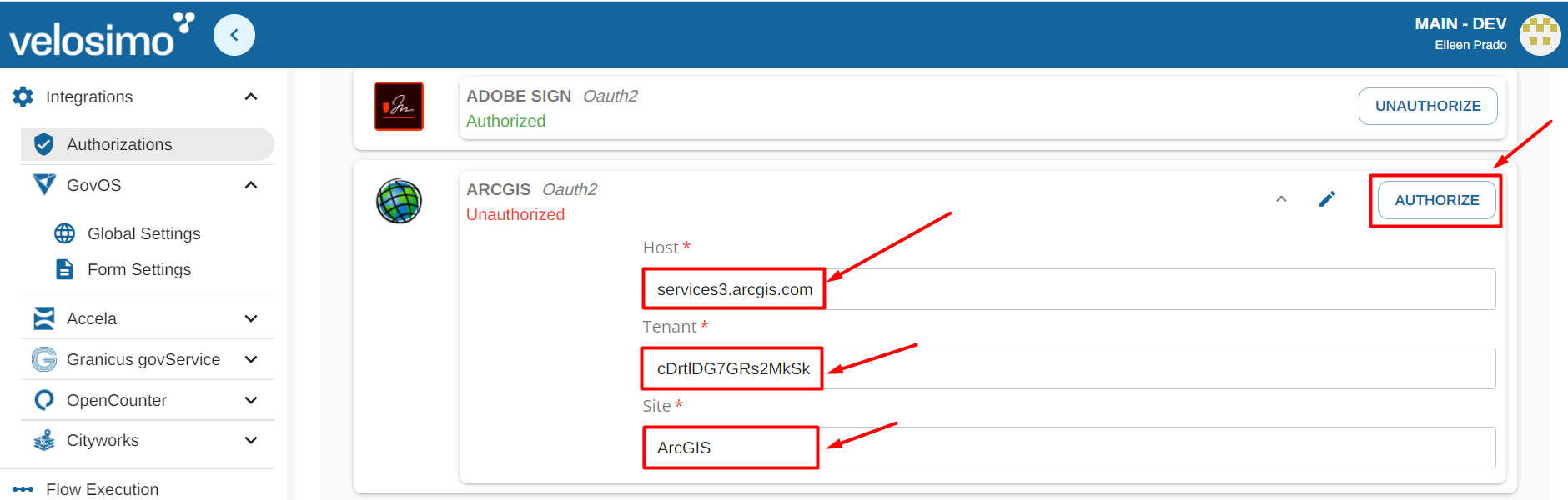The image size is (1568, 500).
Task: Open the Authorizations menu item
Action: (x=148, y=144)
